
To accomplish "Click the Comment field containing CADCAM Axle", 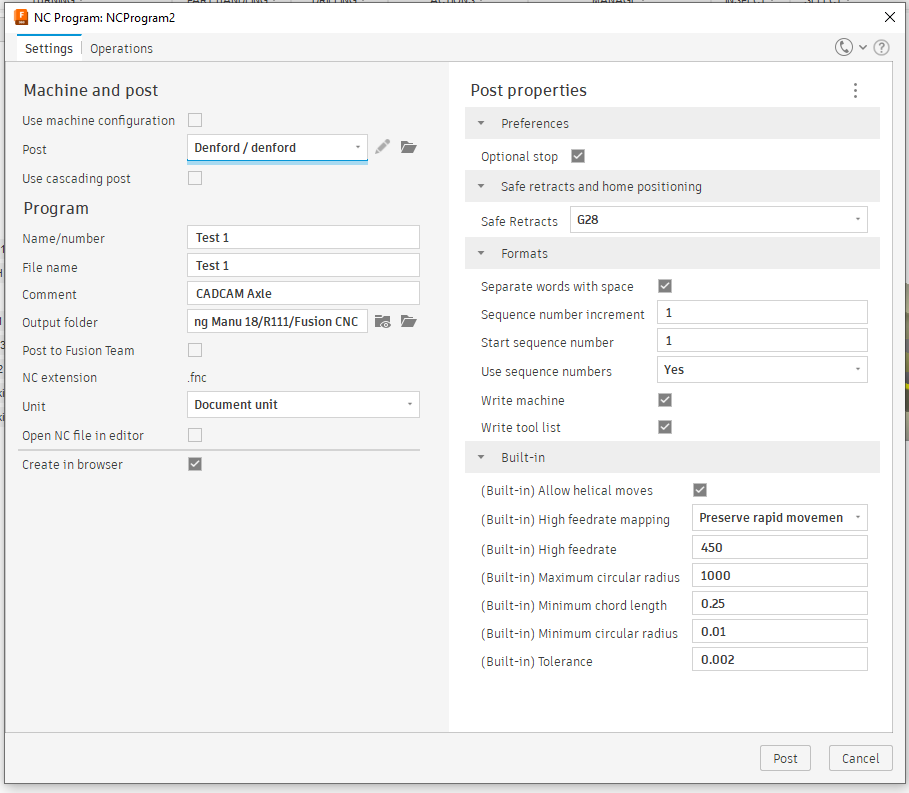I will point(303,292).
